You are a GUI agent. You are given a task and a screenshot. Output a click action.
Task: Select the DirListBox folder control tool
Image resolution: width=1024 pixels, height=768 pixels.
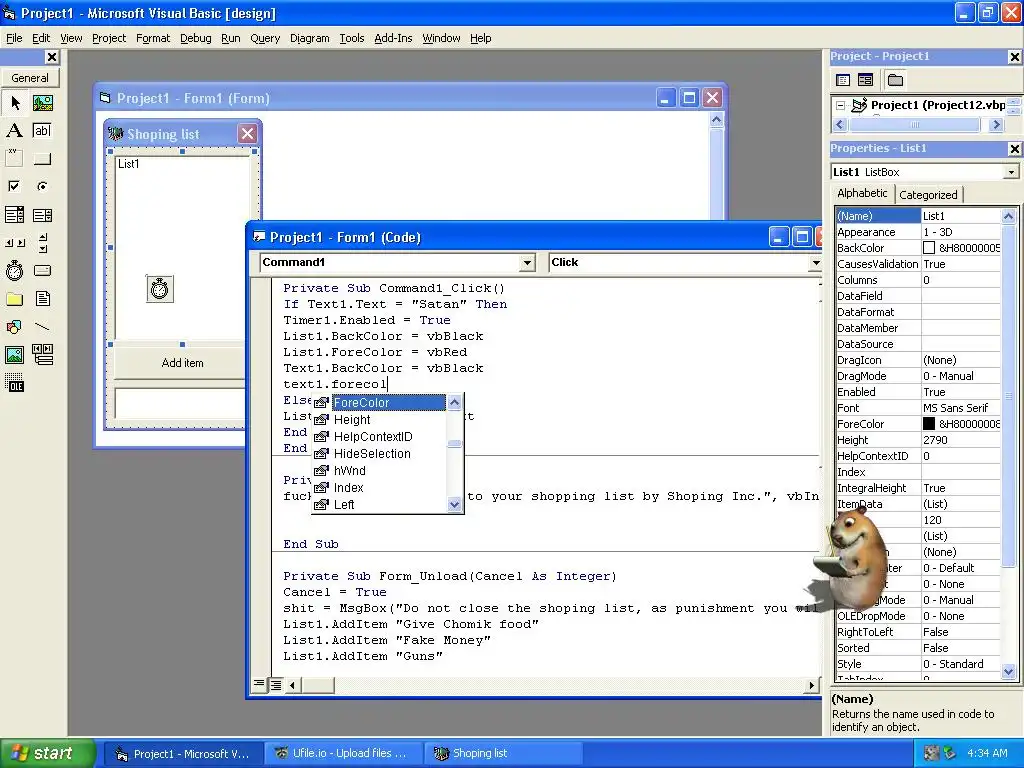tap(15, 298)
